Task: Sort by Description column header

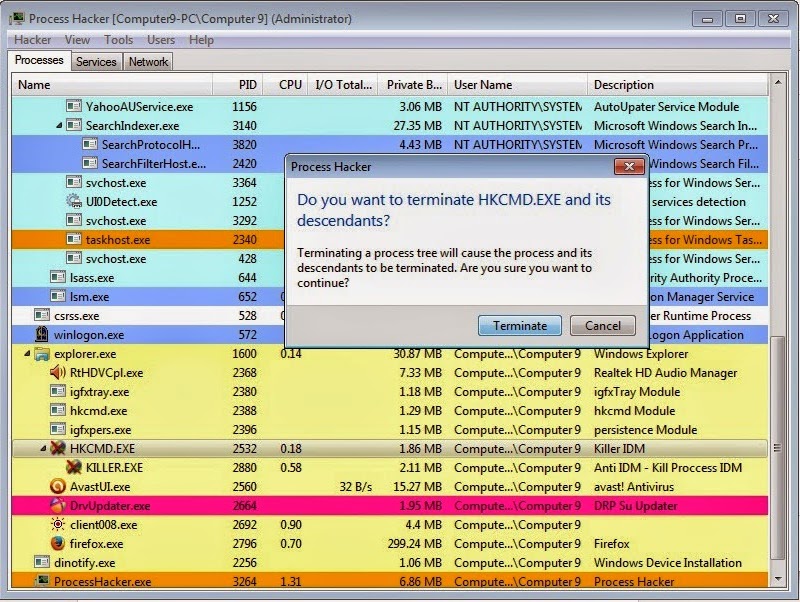Action: [x=678, y=85]
